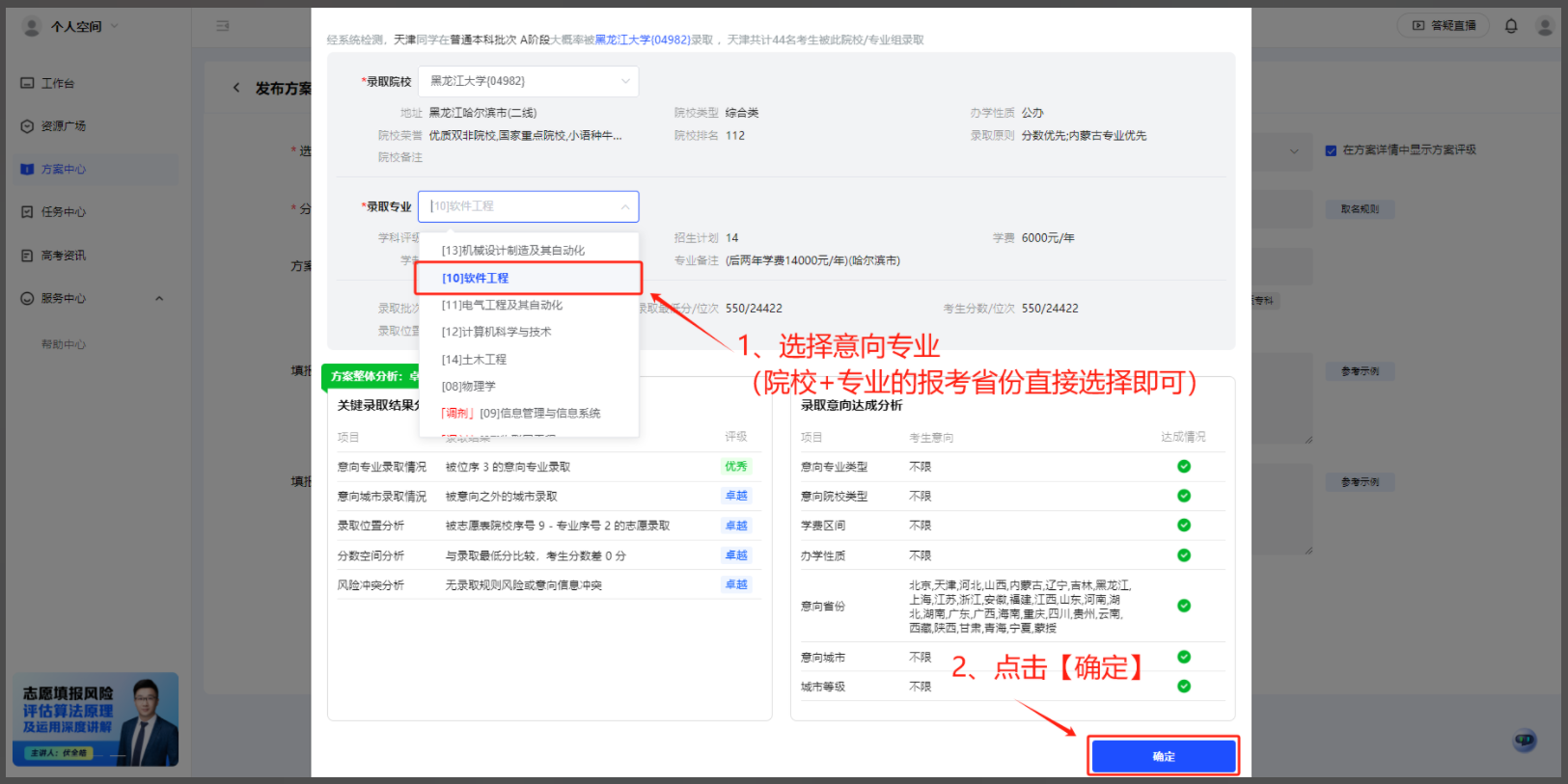Open 工作台 in sidebar
Image resolution: width=1568 pixels, height=784 pixels.
pyautogui.click(x=58, y=83)
